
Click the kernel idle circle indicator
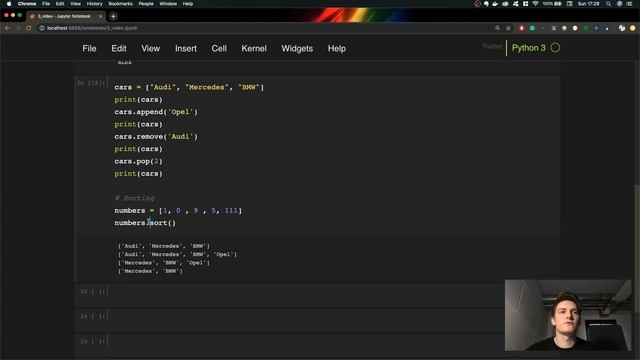555,48
